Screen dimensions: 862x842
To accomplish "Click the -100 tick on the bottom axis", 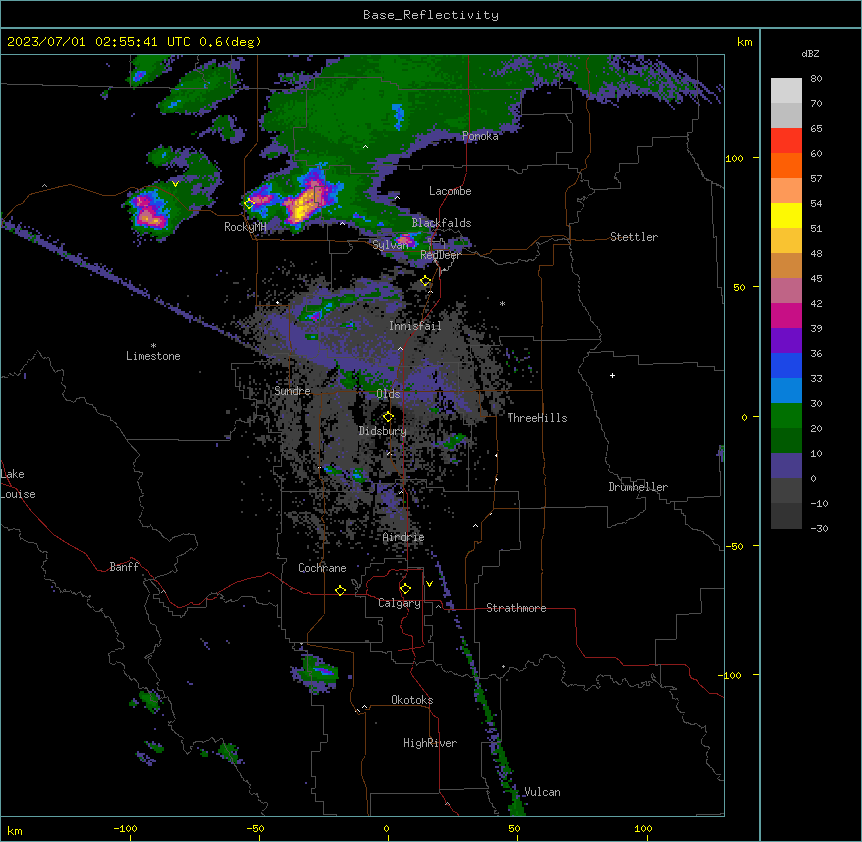I will pos(125,828).
